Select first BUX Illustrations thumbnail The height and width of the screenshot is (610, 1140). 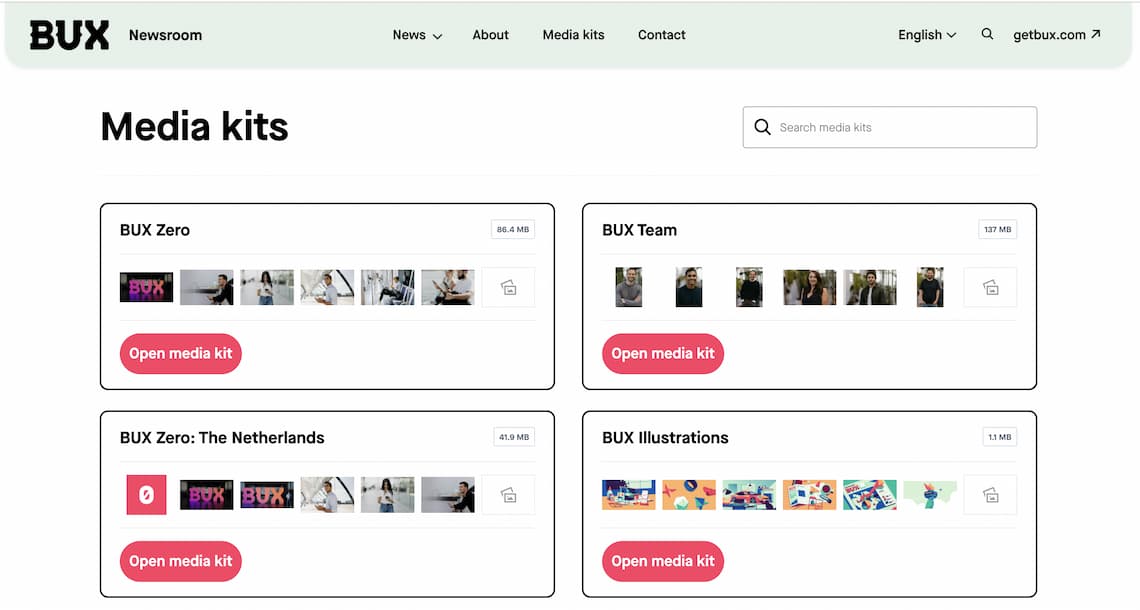[629, 495]
